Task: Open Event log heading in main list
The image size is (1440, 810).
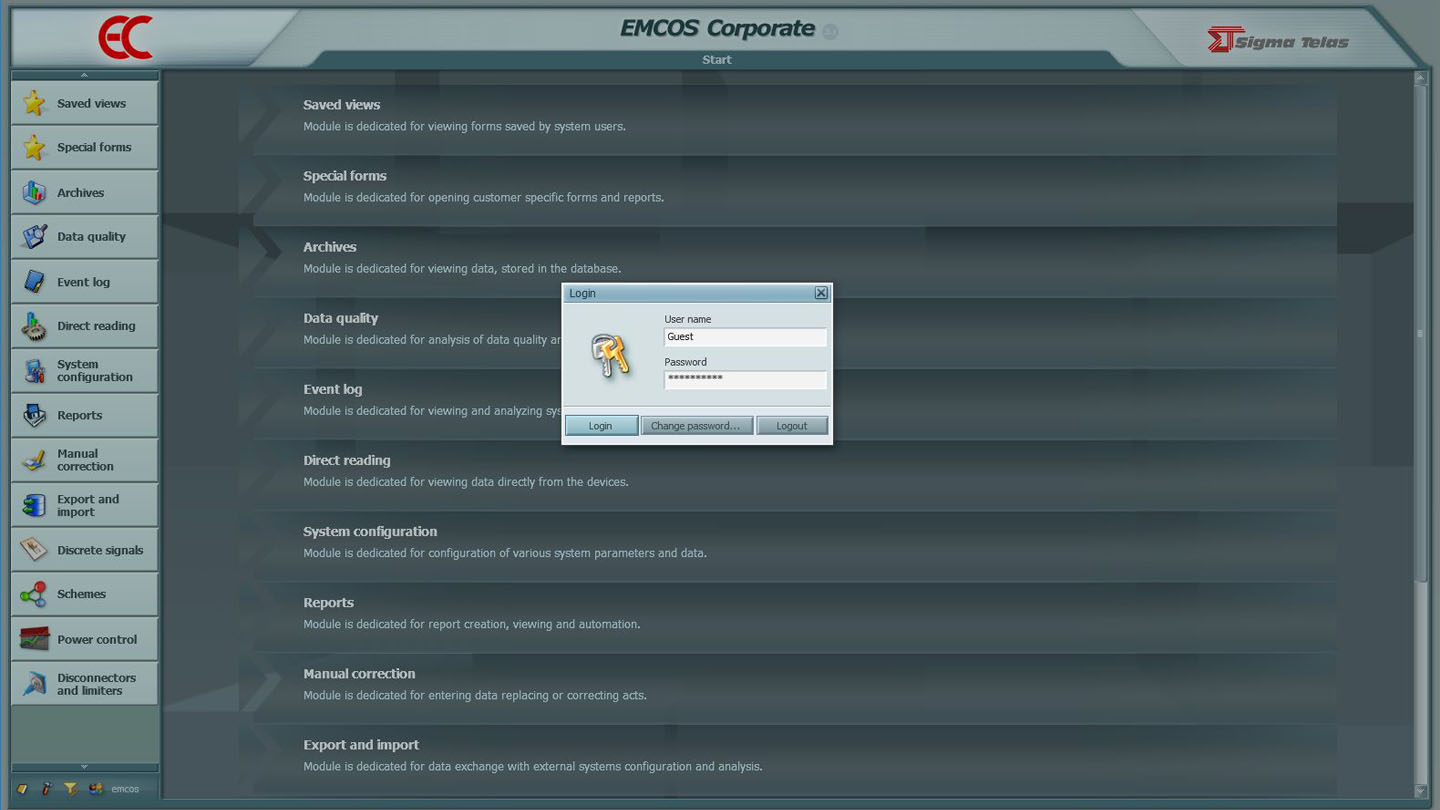Action: click(333, 389)
